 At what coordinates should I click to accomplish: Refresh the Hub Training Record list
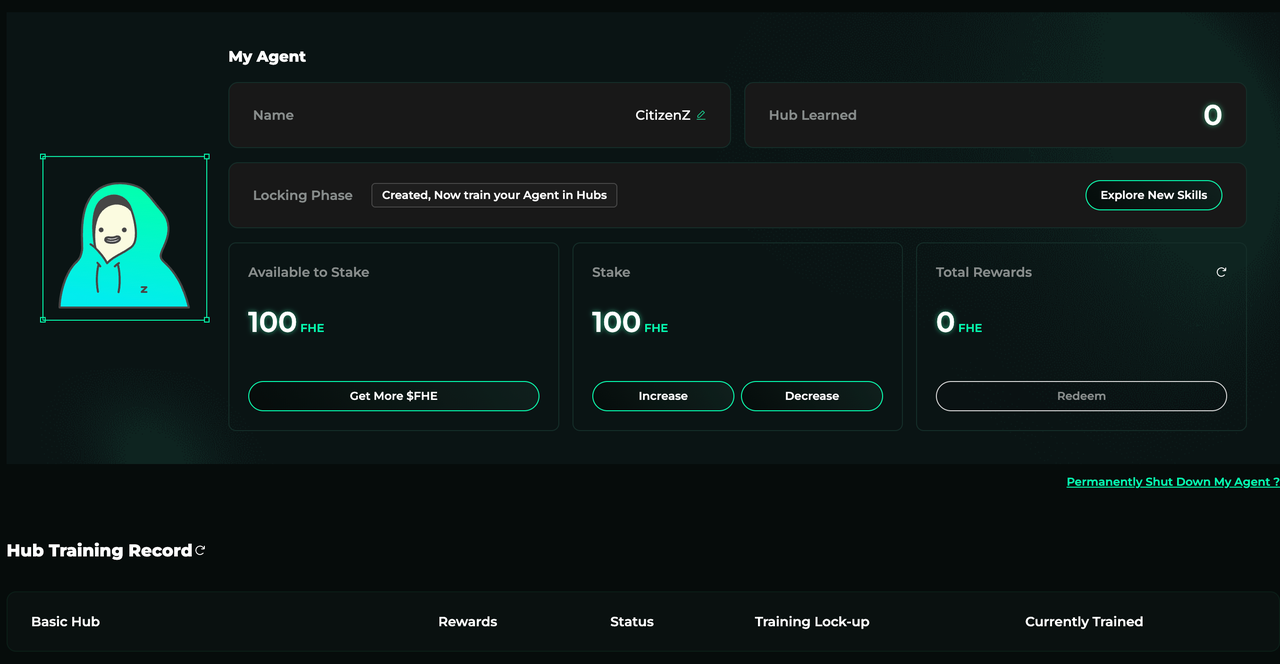201,550
